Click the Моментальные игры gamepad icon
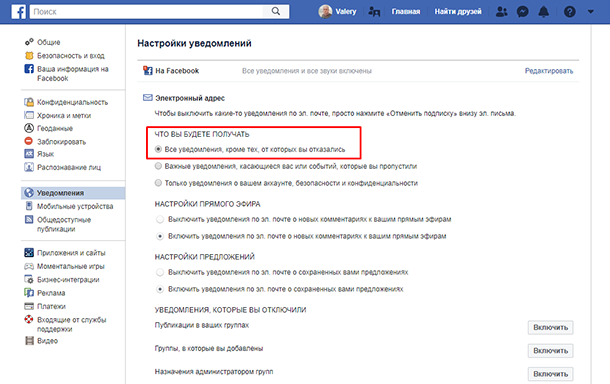 coord(29,266)
